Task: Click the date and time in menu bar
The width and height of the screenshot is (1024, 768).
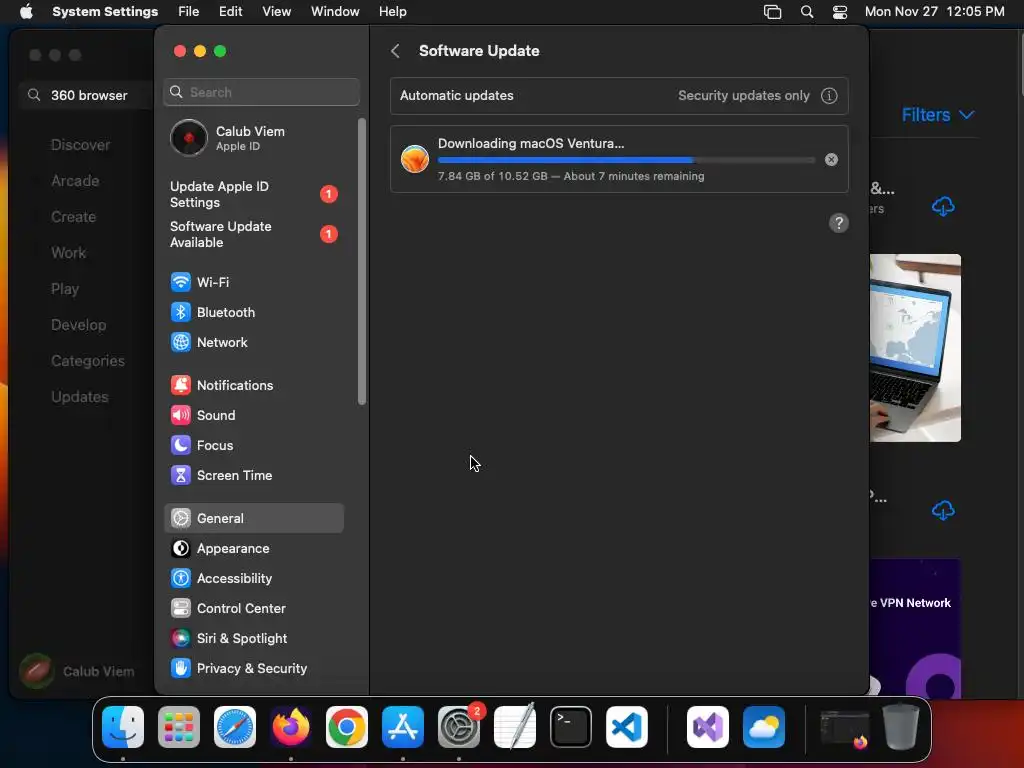Action: coord(935,12)
